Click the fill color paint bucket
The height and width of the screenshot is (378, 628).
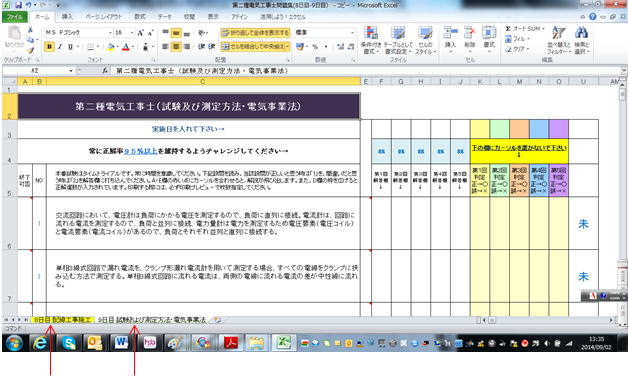click(x=111, y=47)
